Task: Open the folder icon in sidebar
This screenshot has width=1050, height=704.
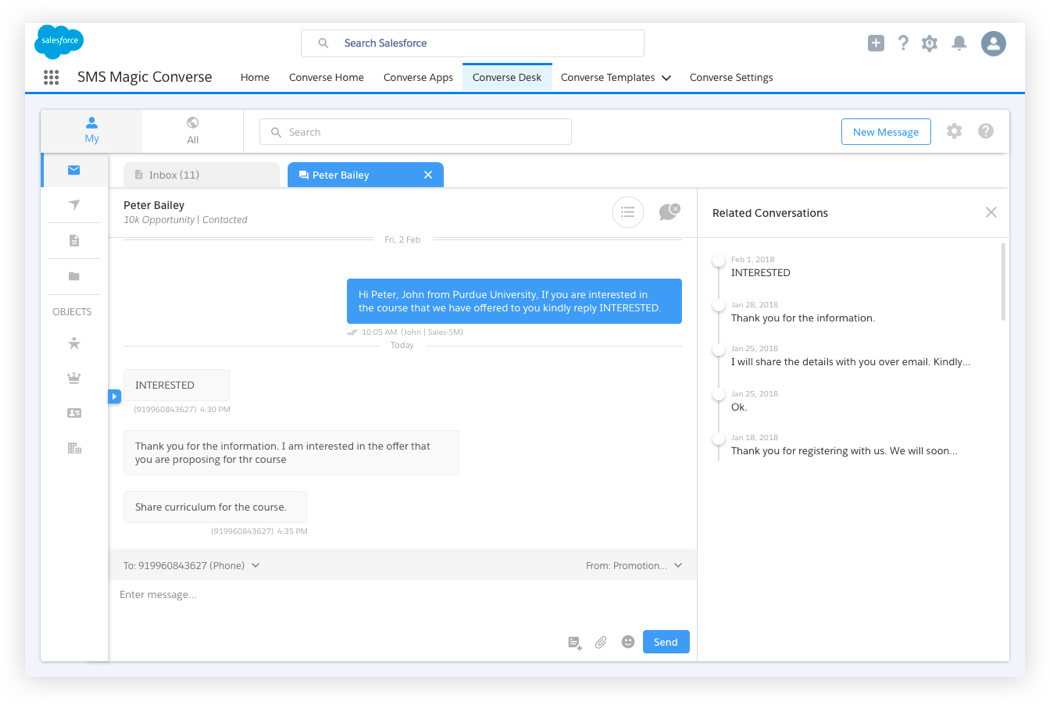Action: coord(74,276)
